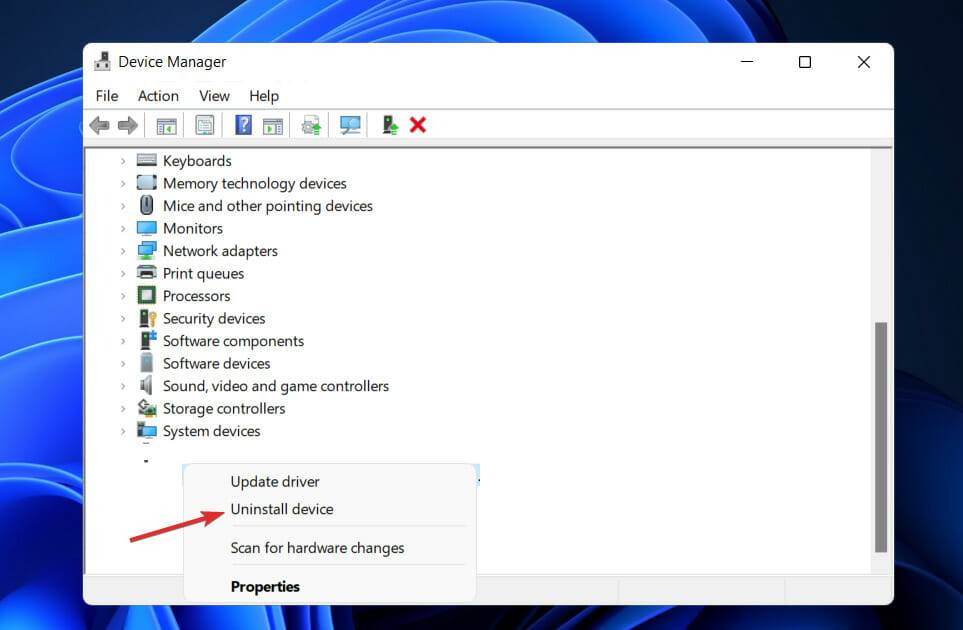The height and width of the screenshot is (630, 963).
Task: Expand the Monitors node
Action: click(x=123, y=228)
